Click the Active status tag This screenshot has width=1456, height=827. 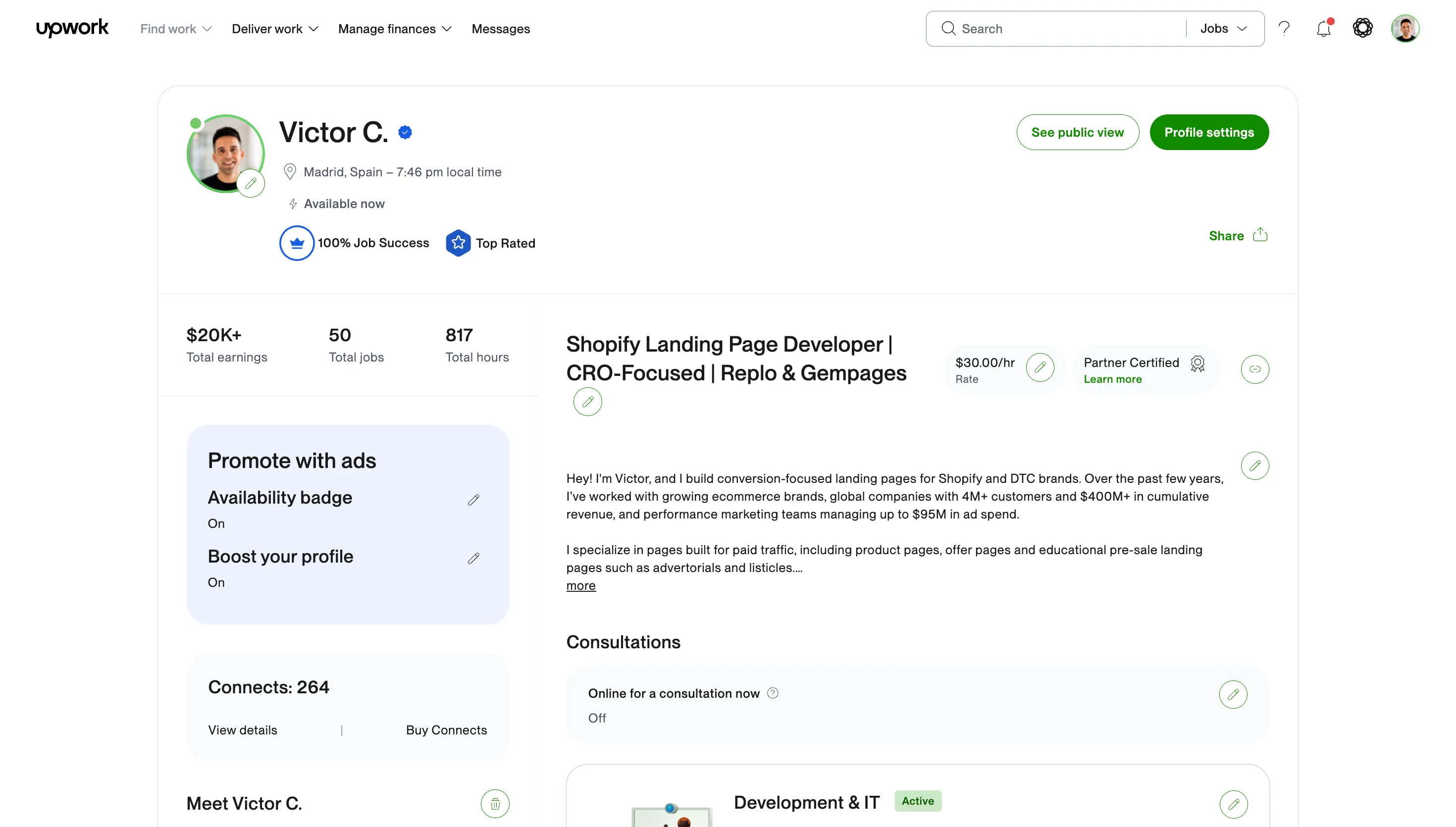click(918, 801)
